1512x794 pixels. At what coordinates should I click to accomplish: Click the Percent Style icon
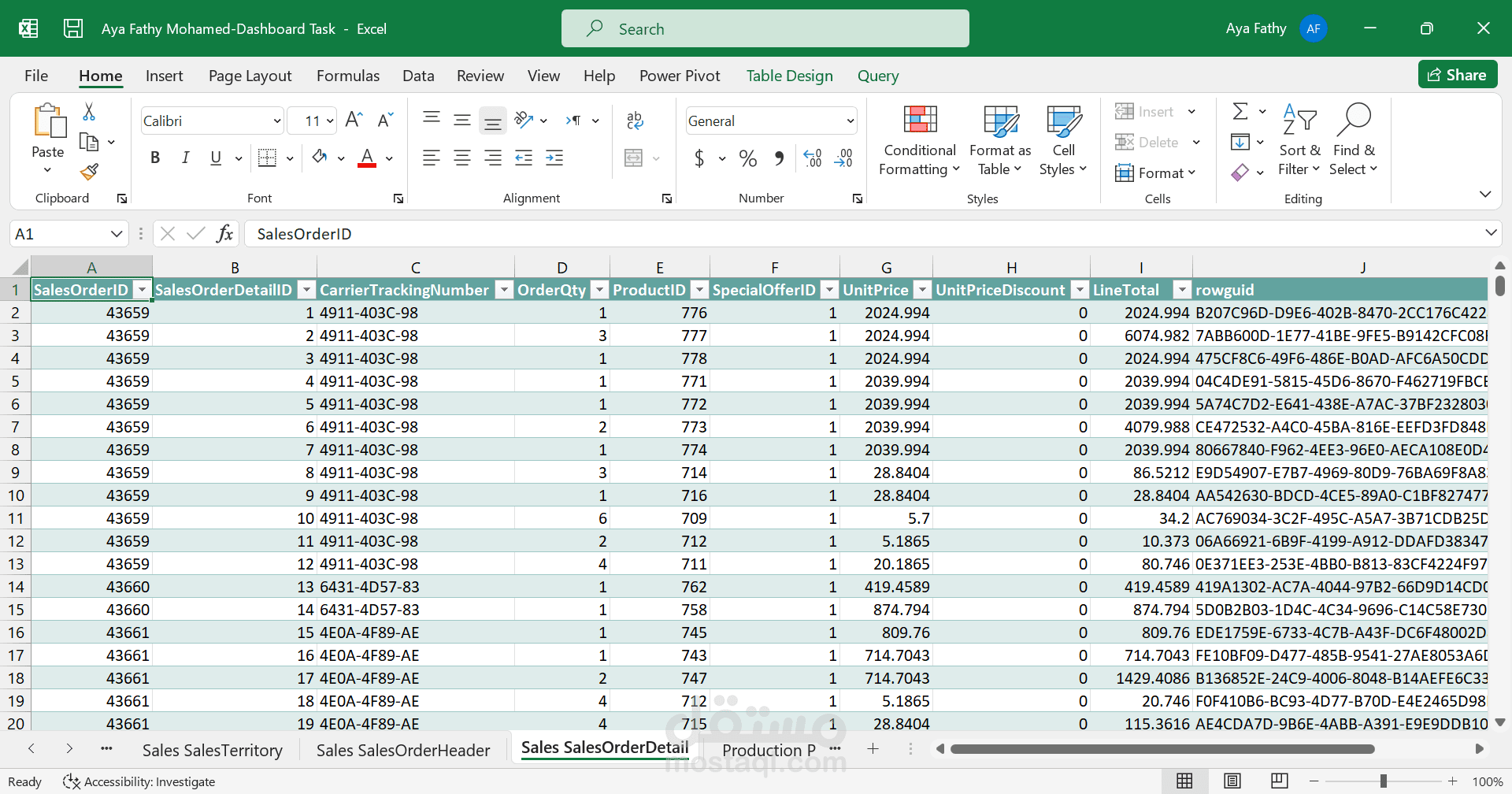coord(747,158)
